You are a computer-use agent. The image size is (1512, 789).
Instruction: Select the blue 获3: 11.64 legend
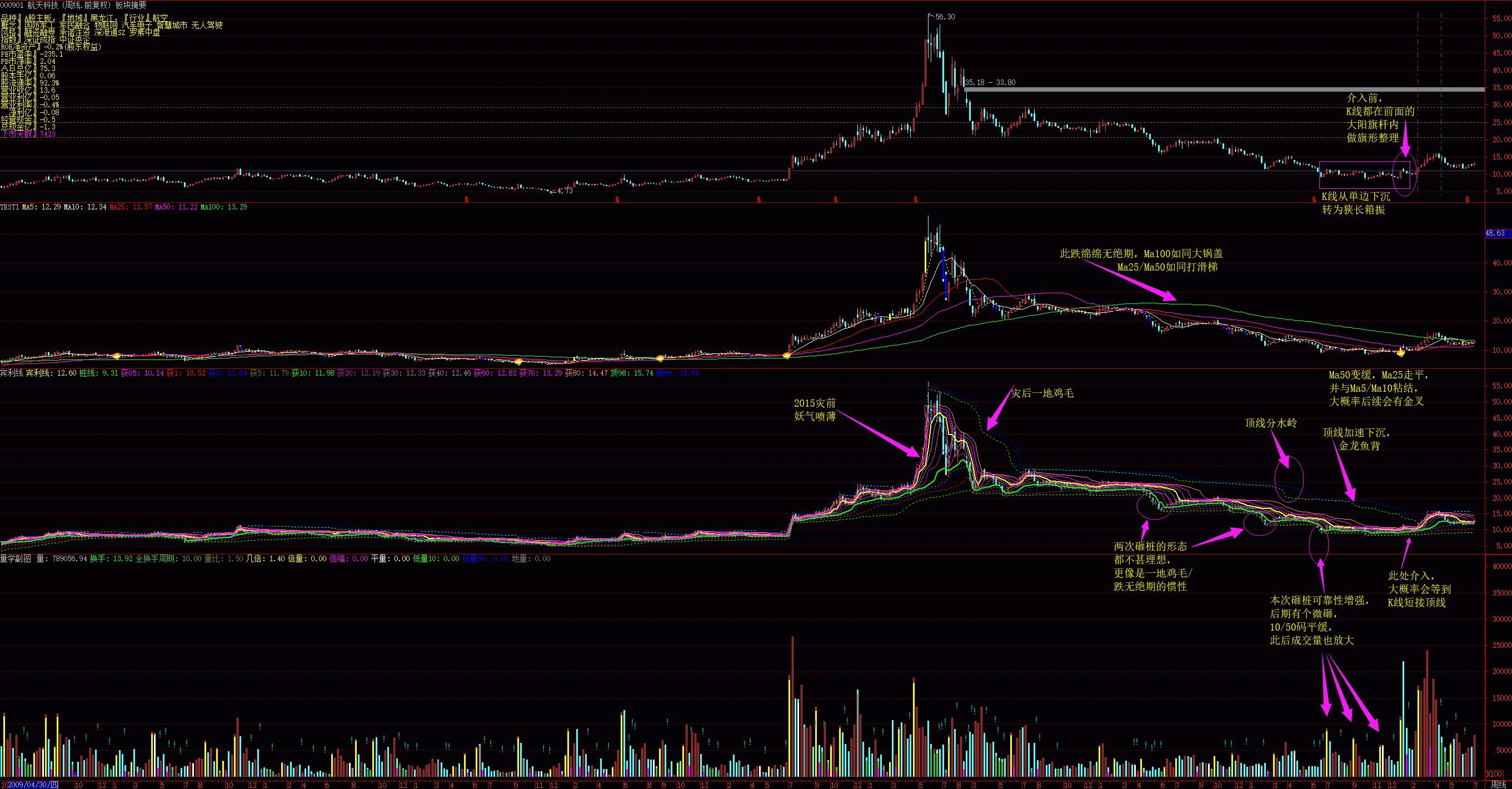(x=228, y=373)
